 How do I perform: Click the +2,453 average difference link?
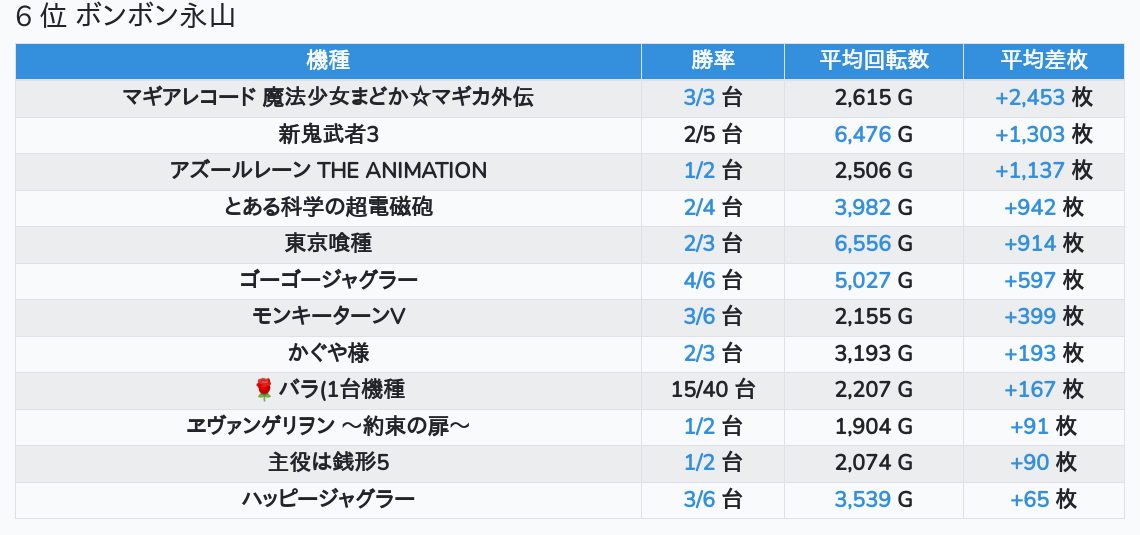pos(1030,98)
